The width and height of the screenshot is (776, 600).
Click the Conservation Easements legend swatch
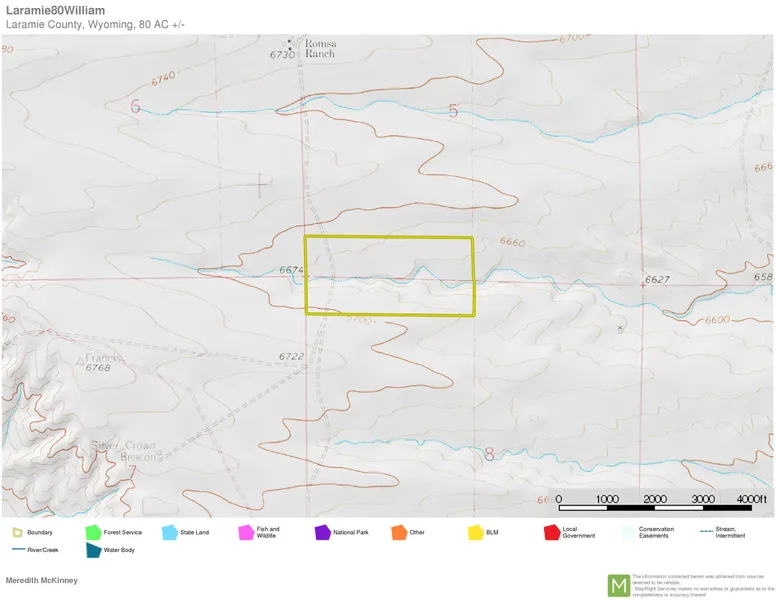tap(628, 533)
